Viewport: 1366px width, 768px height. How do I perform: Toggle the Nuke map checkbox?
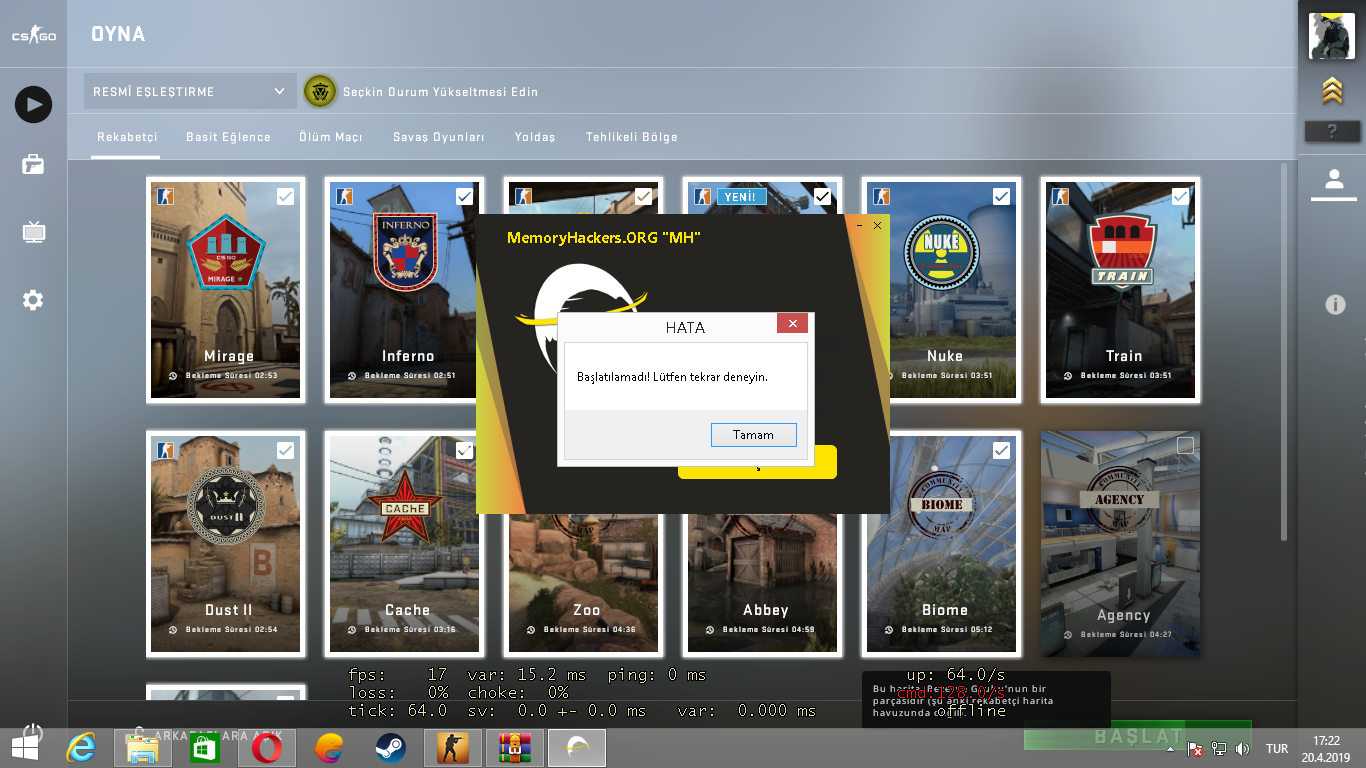1001,197
